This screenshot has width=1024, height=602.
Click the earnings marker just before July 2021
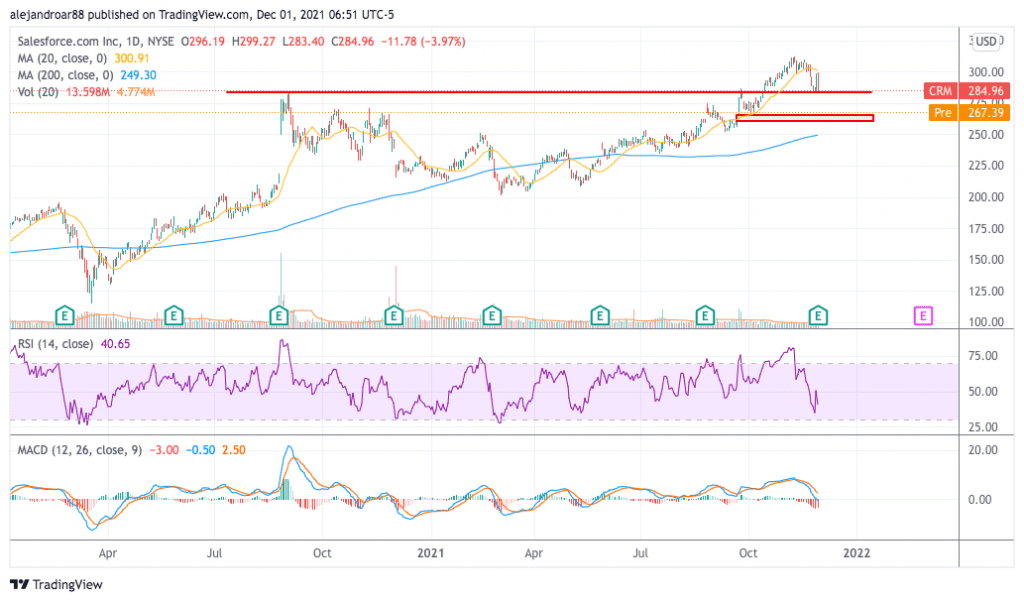(x=600, y=316)
